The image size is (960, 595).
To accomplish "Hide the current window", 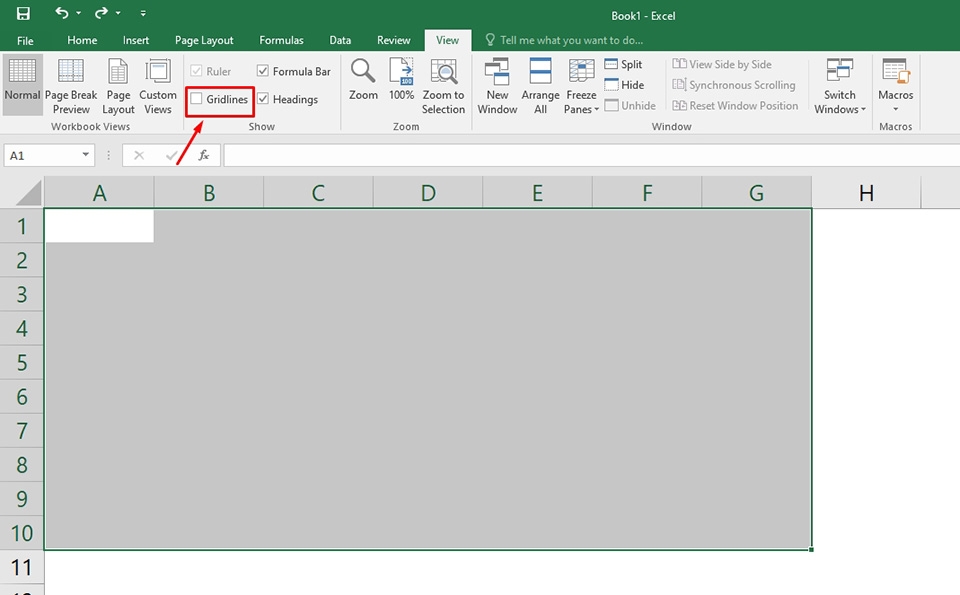I will point(624,85).
